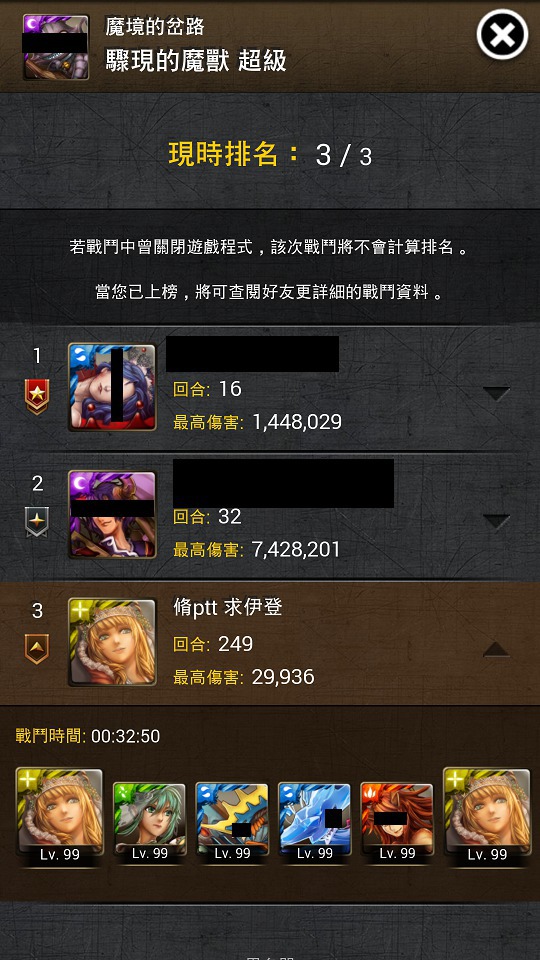The image size is (540, 960).
Task: Expand rank 2 battle details arrow
Action: point(497,521)
